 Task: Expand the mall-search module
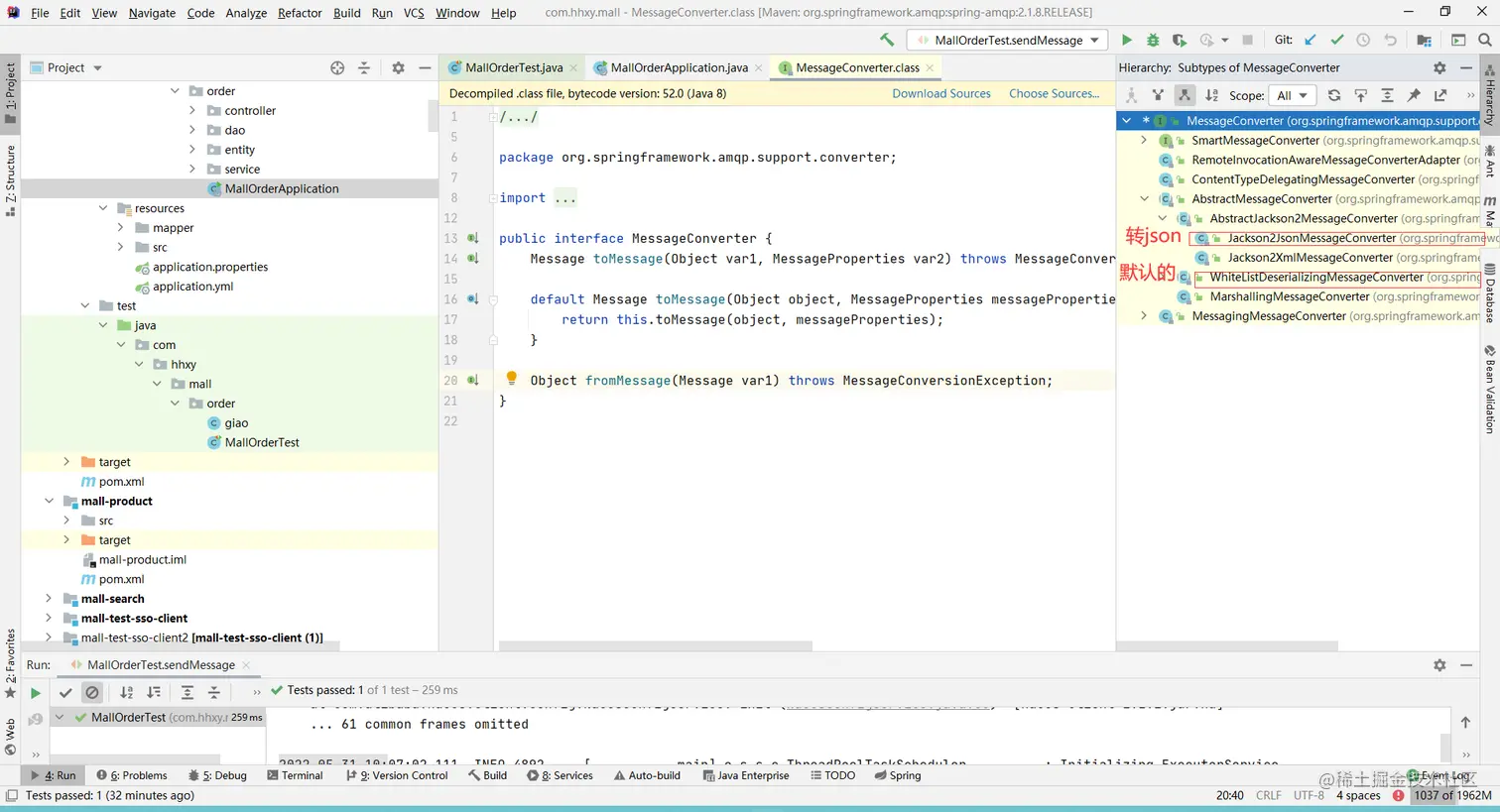click(x=49, y=599)
